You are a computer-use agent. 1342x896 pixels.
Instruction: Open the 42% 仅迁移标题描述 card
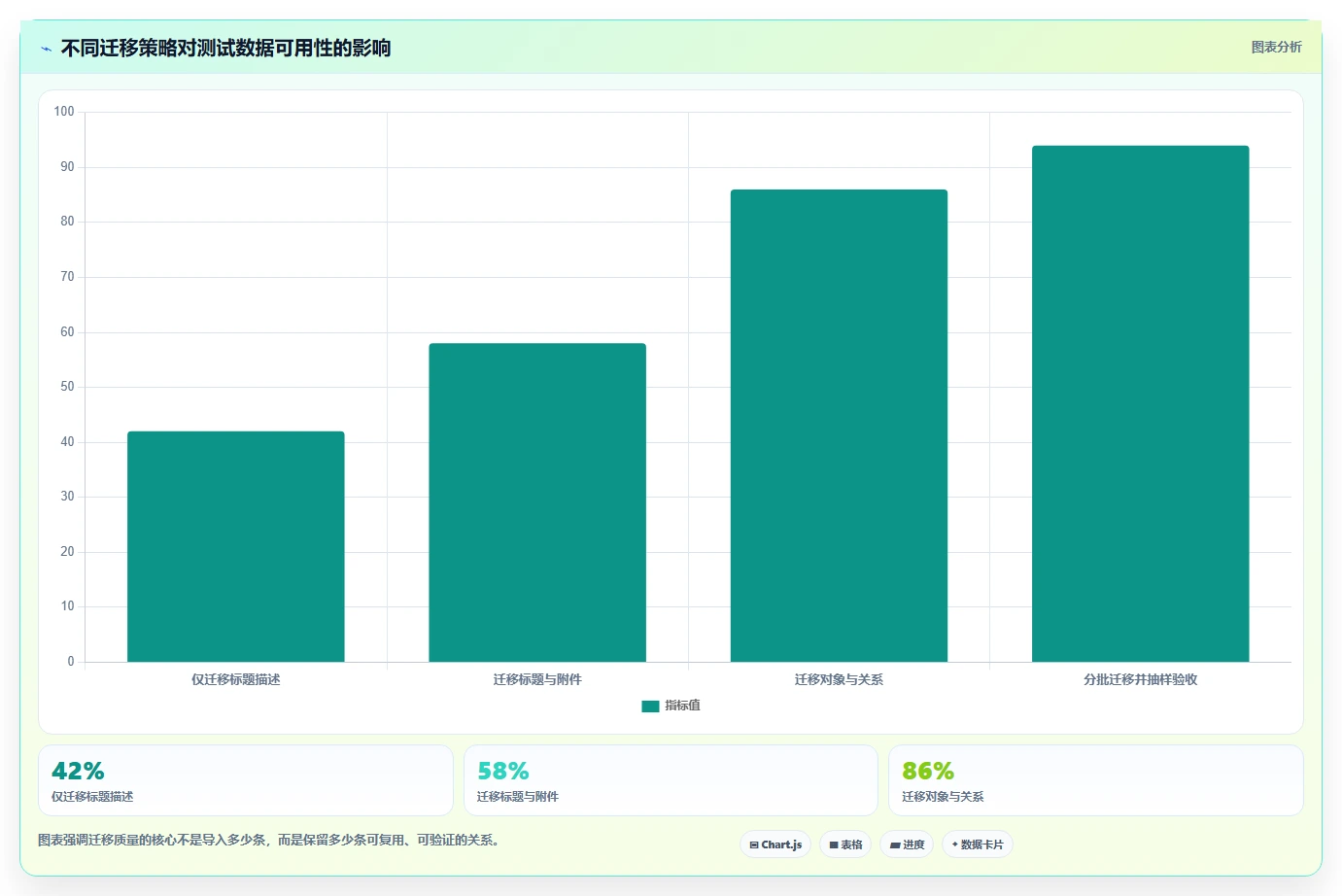[246, 780]
